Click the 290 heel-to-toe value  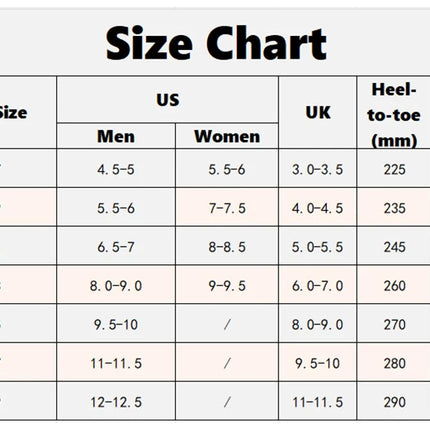coord(394,402)
